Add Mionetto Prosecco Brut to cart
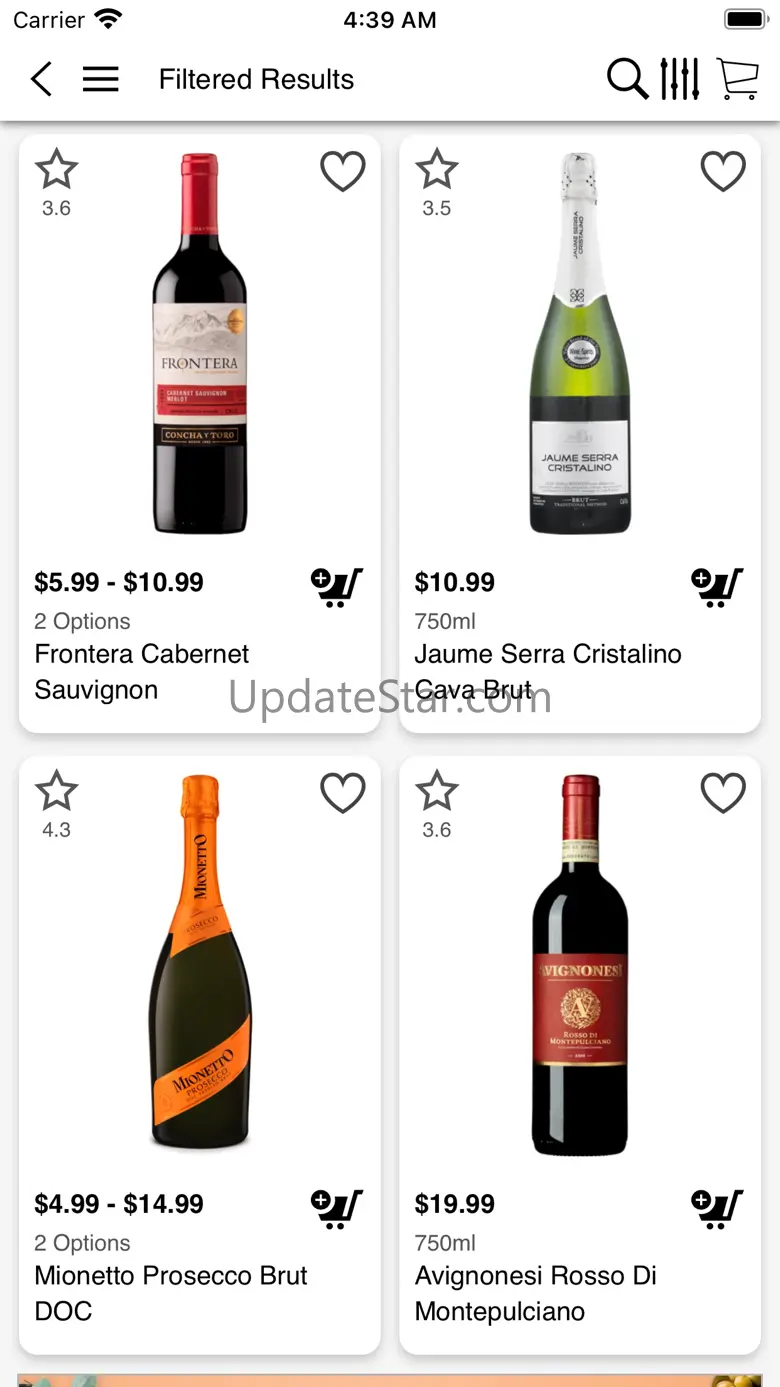Viewport: 780px width, 1387px height. tap(337, 1209)
